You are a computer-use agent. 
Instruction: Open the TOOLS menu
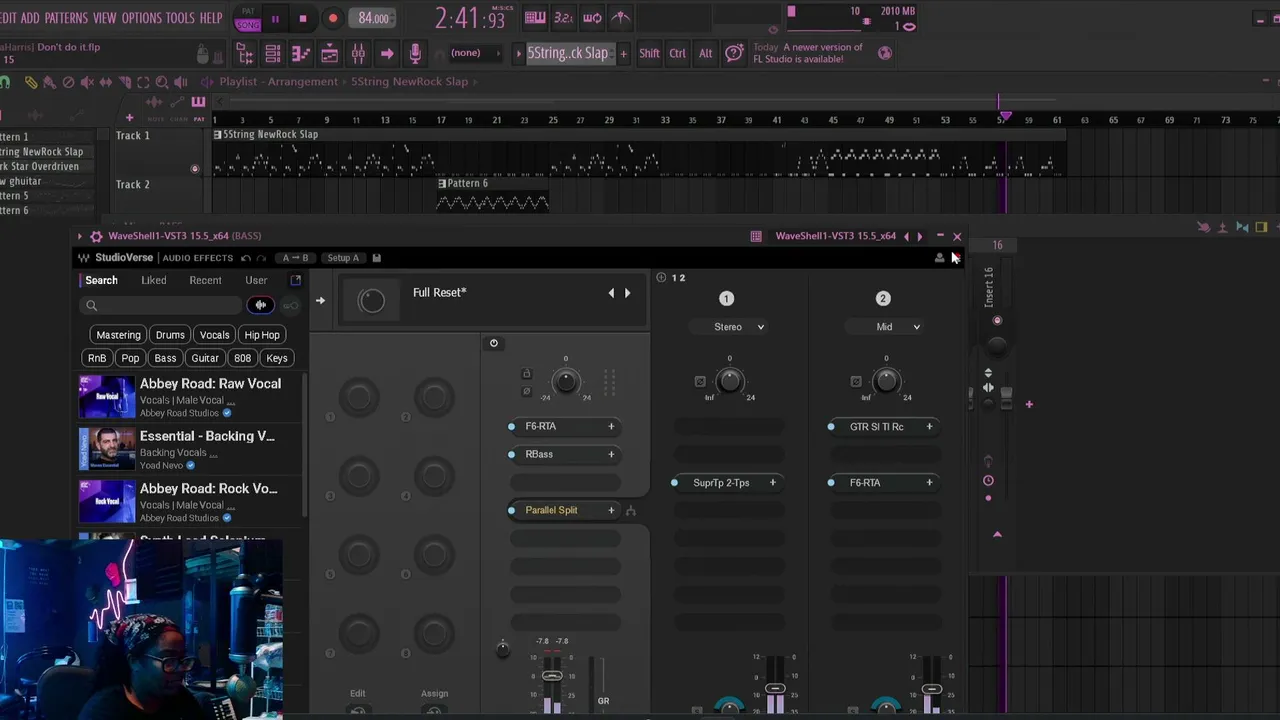coord(180,18)
